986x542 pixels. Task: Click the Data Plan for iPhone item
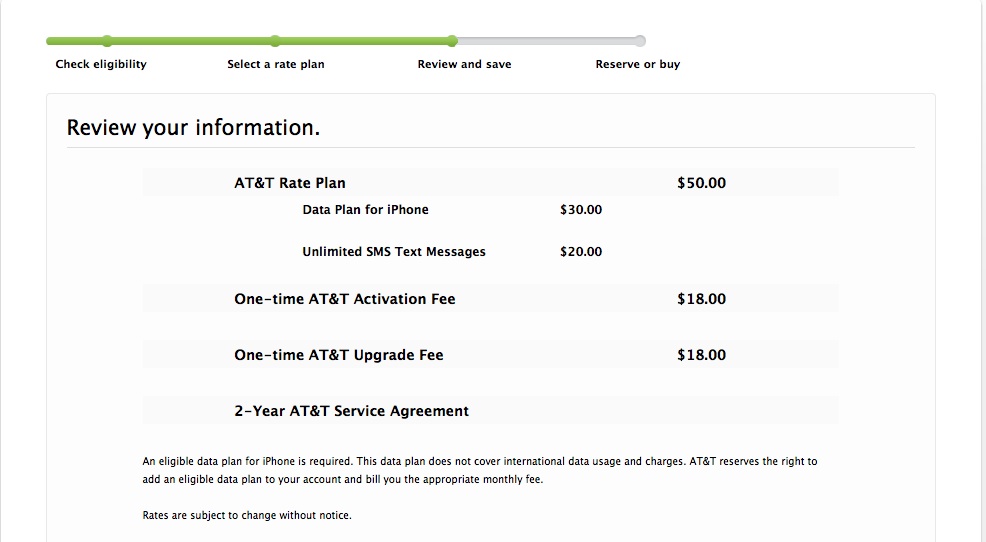point(365,210)
